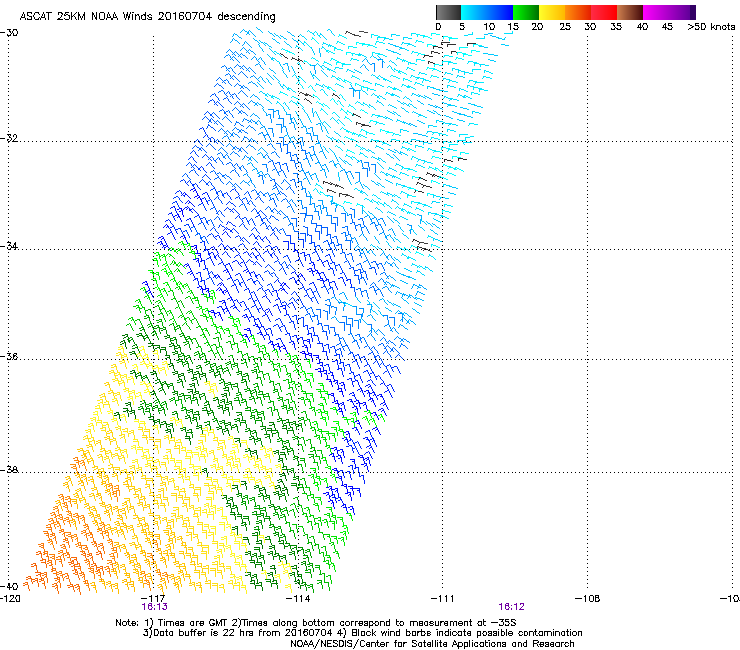Click the -38 latitude axis label
The height and width of the screenshot is (650, 740).
(9, 470)
